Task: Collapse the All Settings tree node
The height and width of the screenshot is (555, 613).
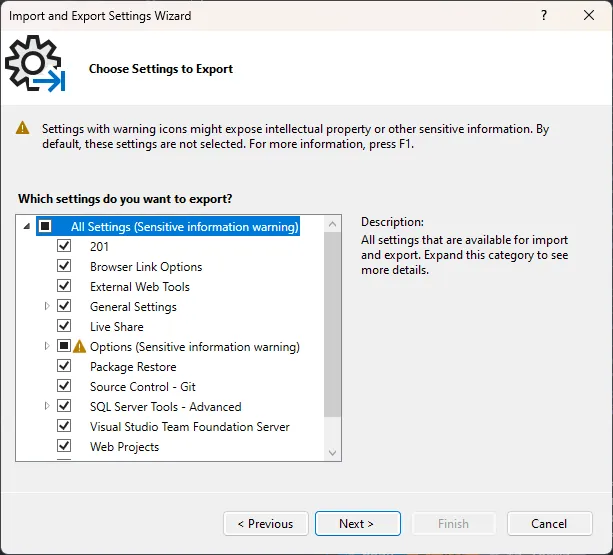Action: click(x=27, y=226)
